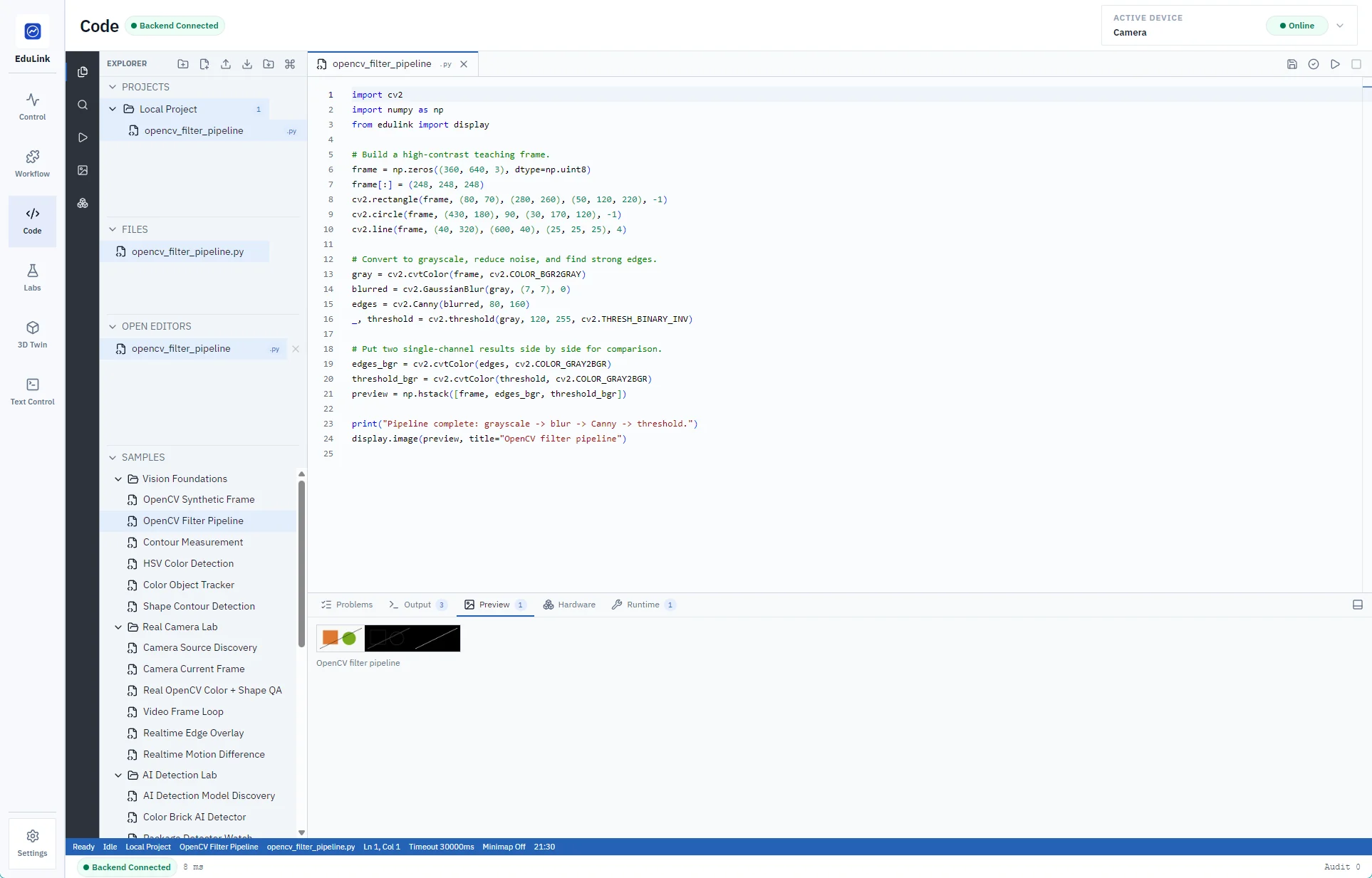Click the Audit 0 indicator
Screen dimensions: 1372x878
coord(1342,867)
